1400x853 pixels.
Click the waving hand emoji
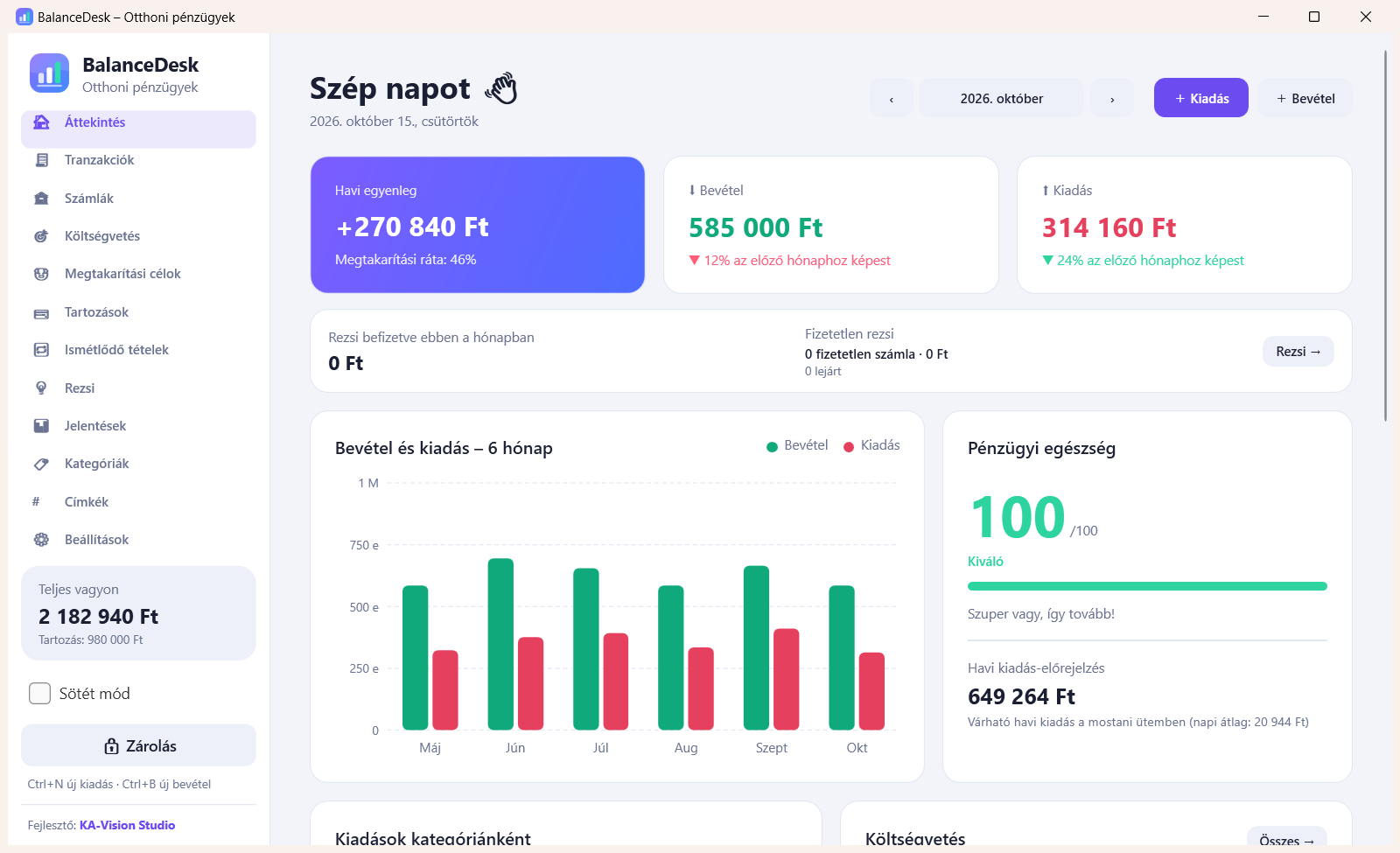point(501,88)
